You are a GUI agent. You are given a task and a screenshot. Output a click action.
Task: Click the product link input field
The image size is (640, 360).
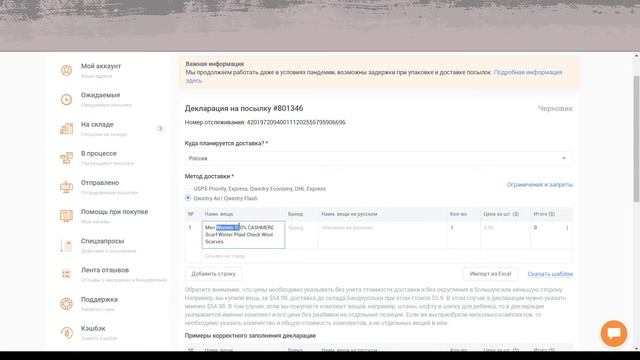pyautogui.click(x=387, y=256)
